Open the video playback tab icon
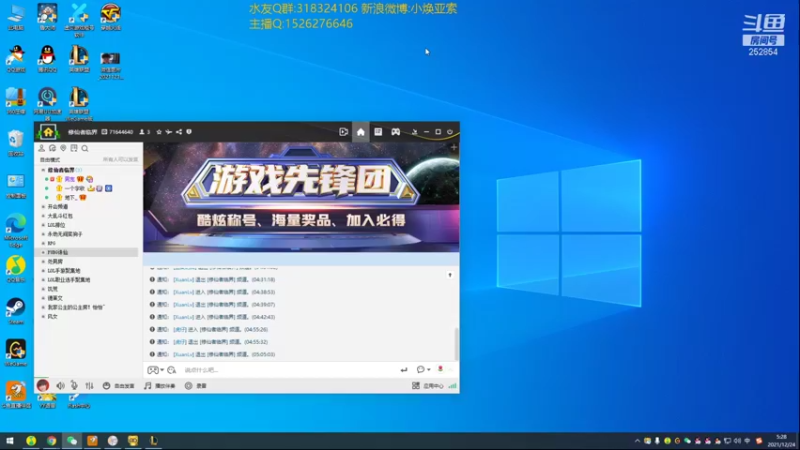The width and height of the screenshot is (800, 450). click(343, 132)
